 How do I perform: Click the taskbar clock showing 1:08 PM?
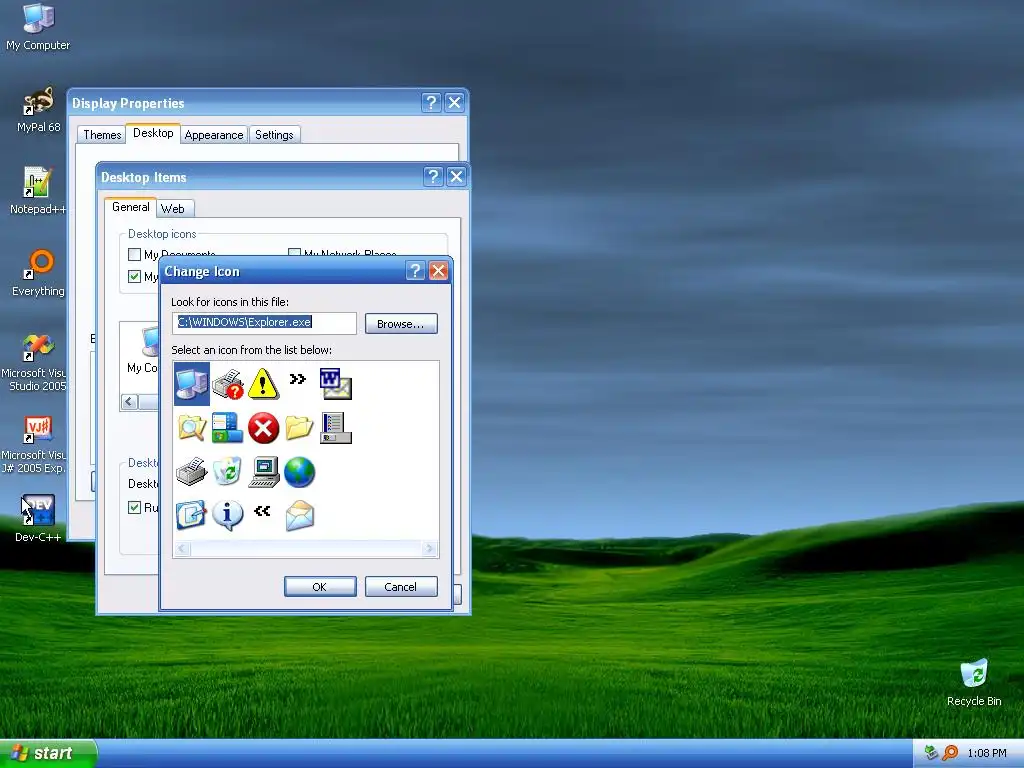coord(987,753)
